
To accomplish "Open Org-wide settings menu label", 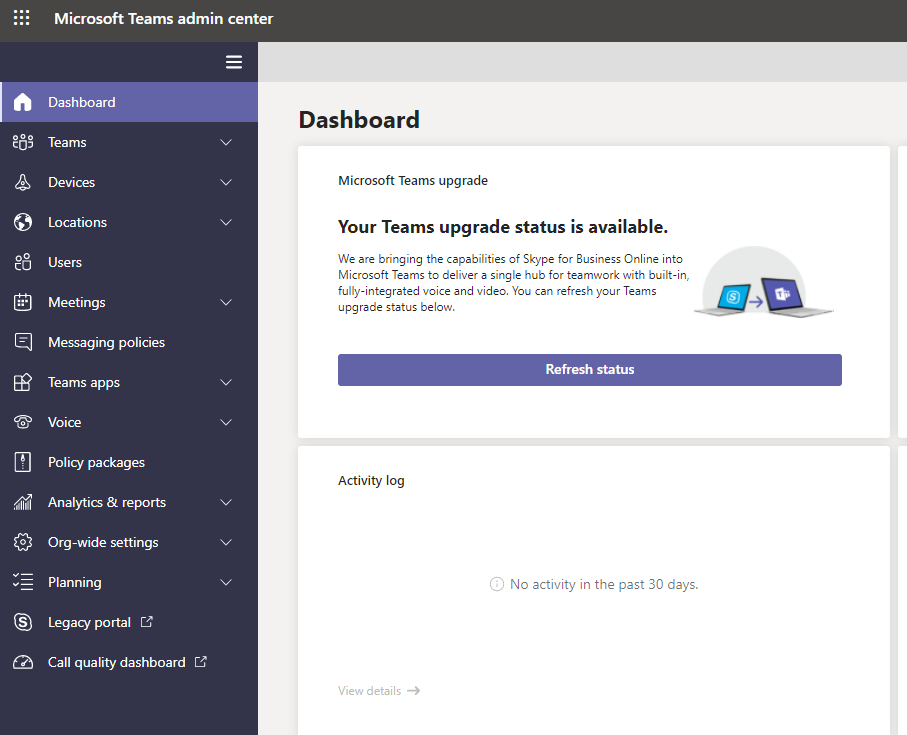I will coord(103,542).
